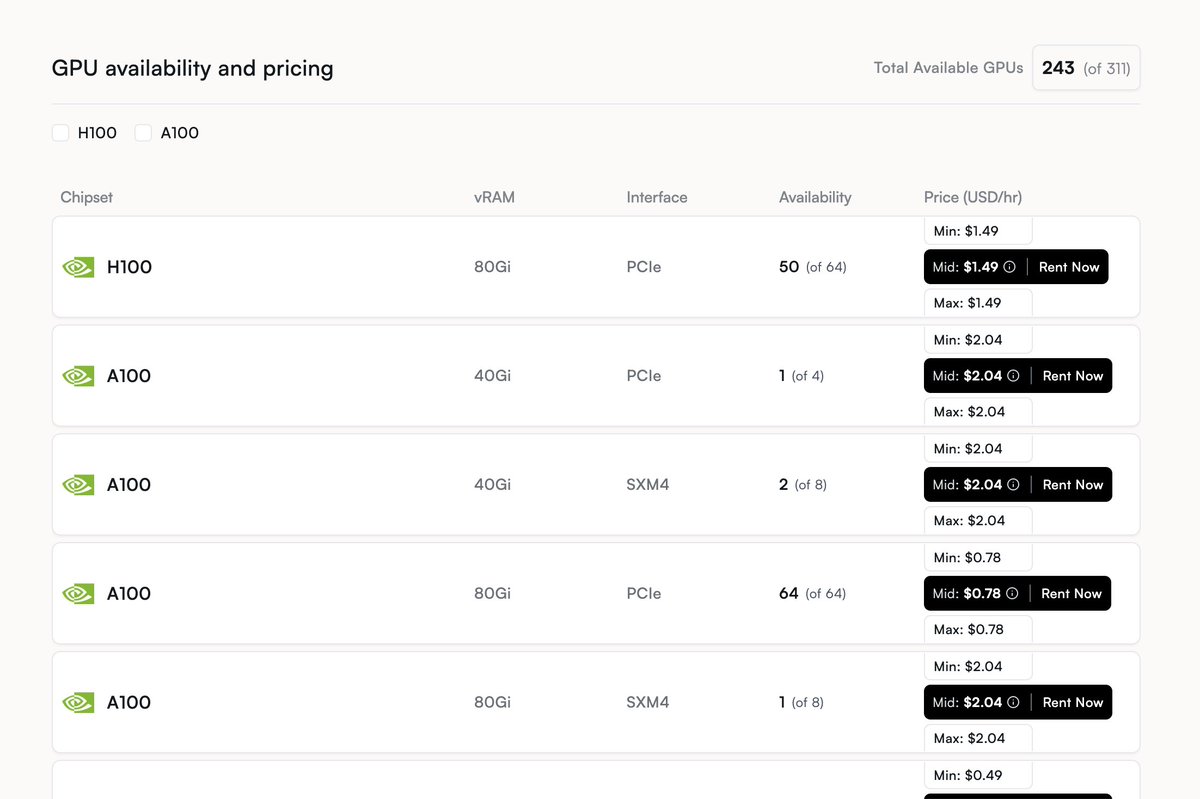Screen dimensions: 1200x799
Task: Open info icon beside Mid: $0.78 price
Action: [1012, 594]
